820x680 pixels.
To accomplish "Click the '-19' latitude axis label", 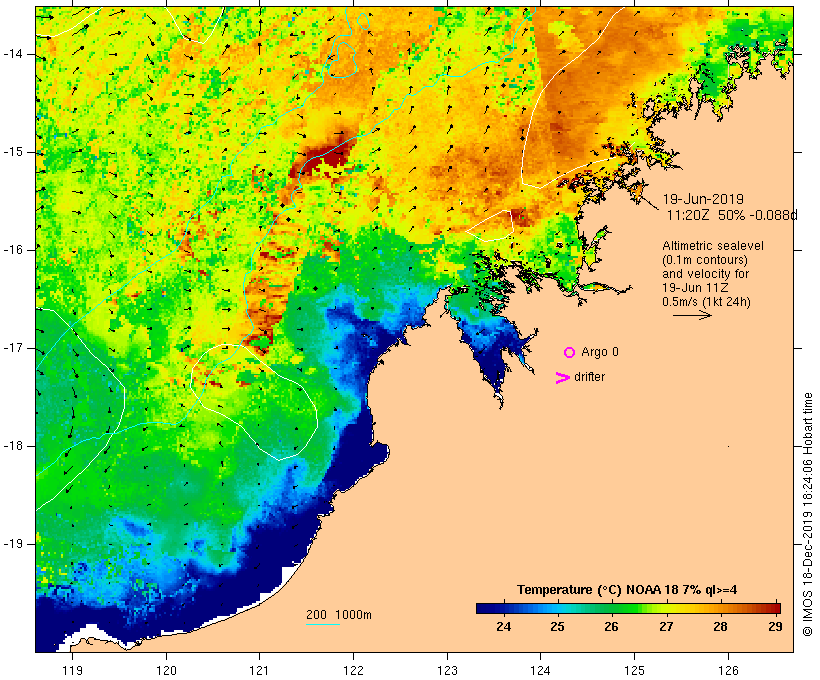I will coord(13,544).
